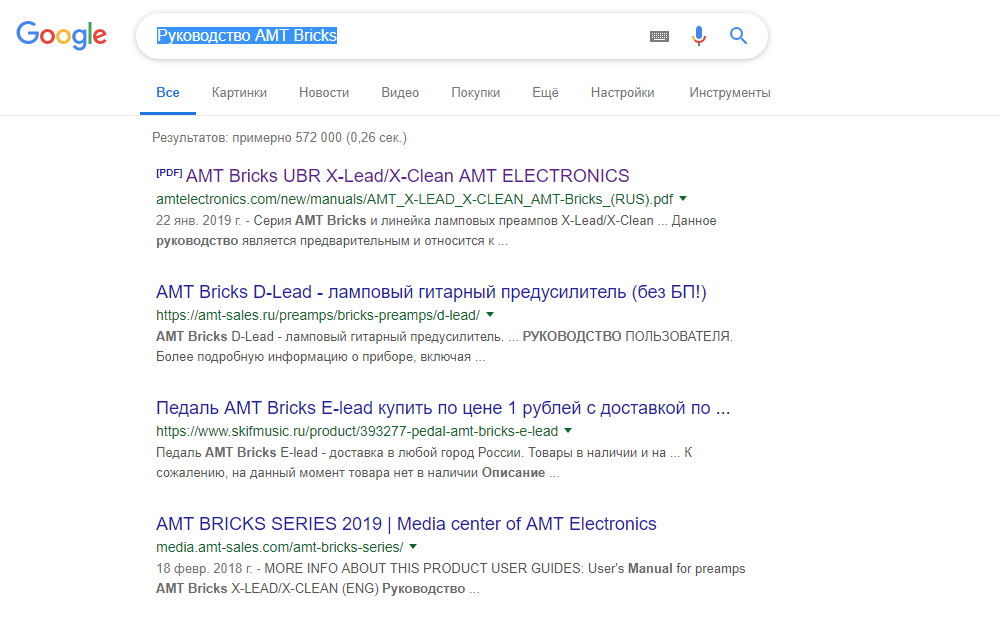
Task: Open the Покупки tab
Action: coord(475,92)
